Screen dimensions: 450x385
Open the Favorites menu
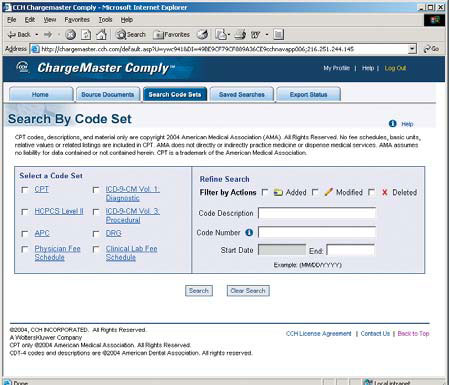click(77, 20)
